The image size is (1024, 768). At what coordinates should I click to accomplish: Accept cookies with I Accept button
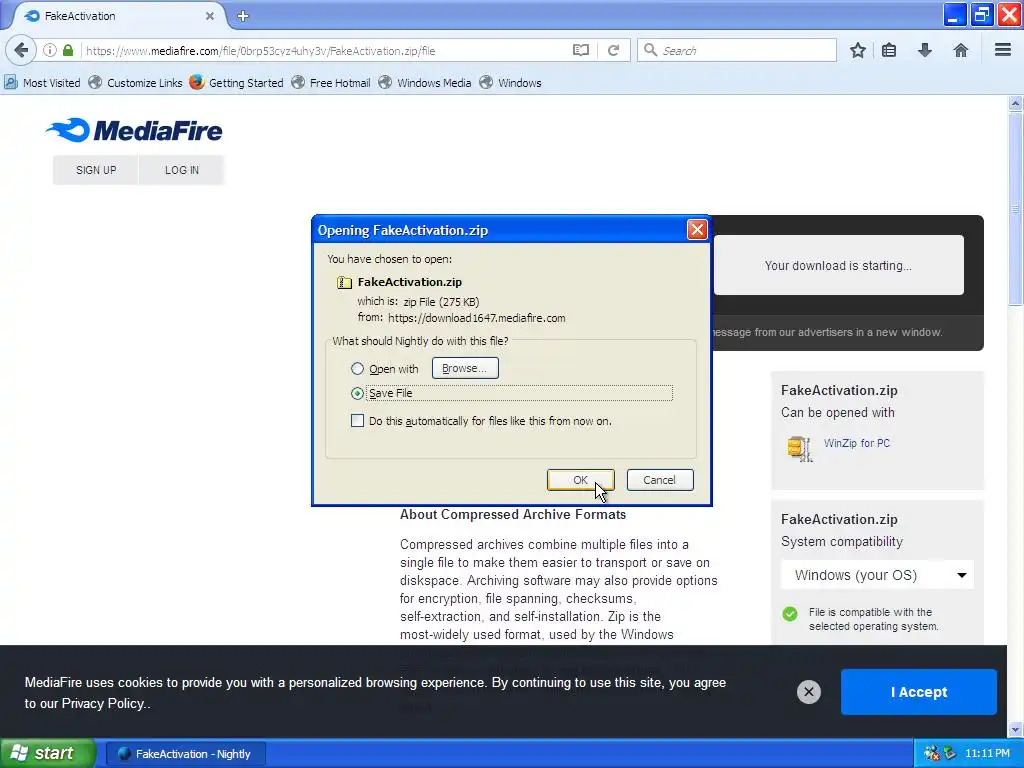click(x=918, y=692)
